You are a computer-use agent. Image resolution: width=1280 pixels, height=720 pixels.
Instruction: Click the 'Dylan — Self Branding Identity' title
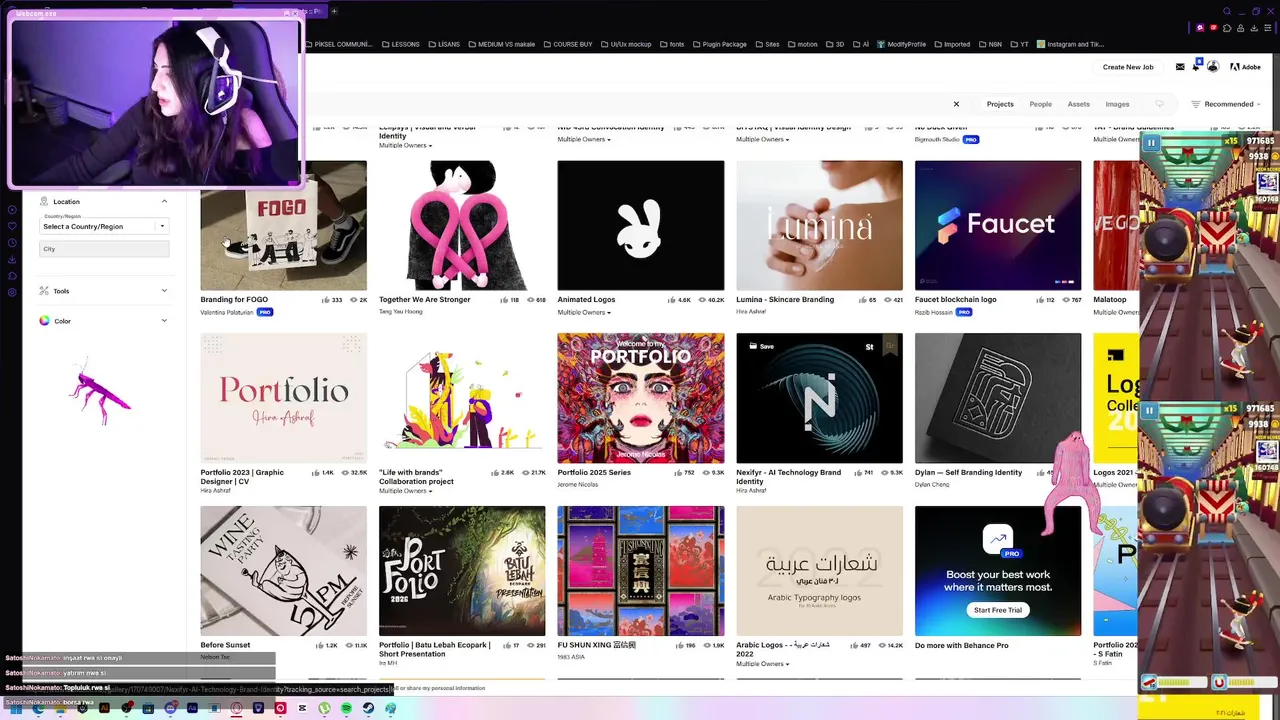coord(968,473)
